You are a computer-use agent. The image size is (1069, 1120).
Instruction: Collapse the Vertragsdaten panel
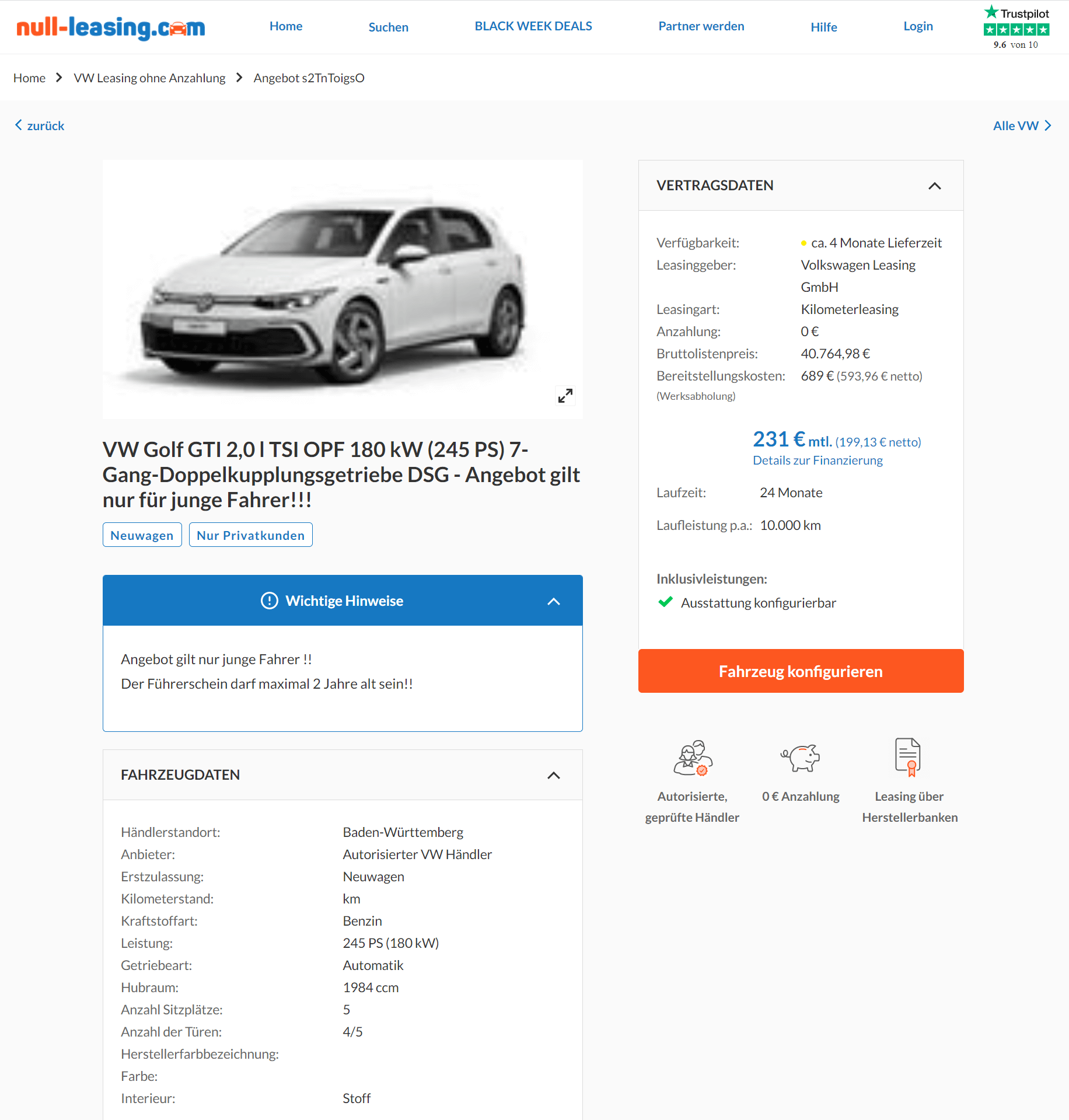tap(934, 186)
